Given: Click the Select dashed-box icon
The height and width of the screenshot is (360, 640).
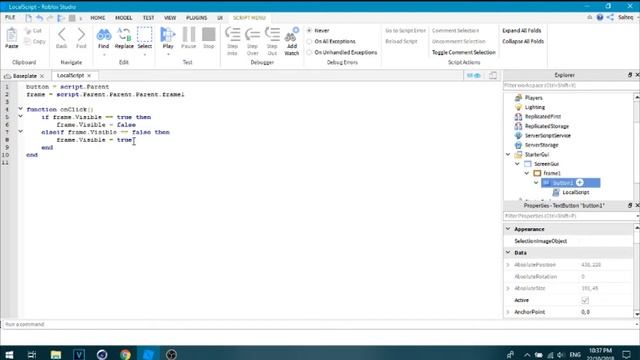Looking at the screenshot, I should [x=144, y=35].
